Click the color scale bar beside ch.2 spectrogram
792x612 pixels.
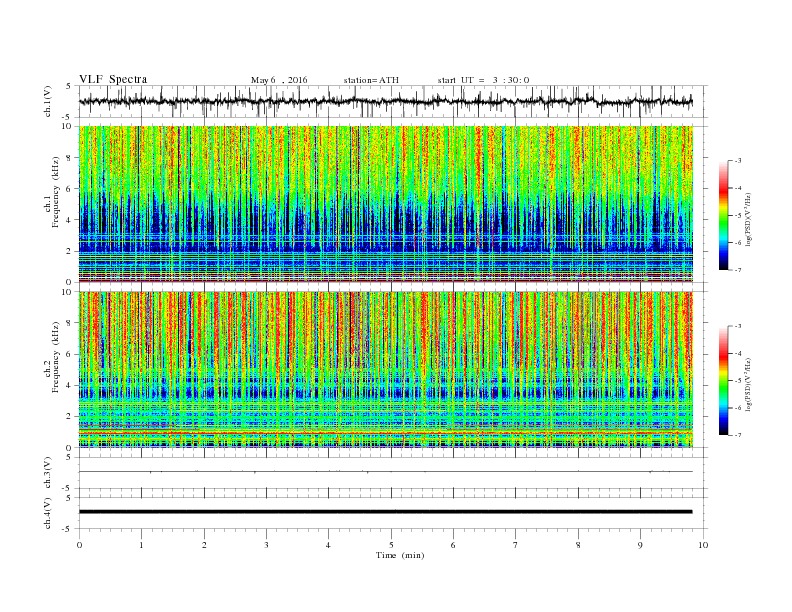pos(723,381)
